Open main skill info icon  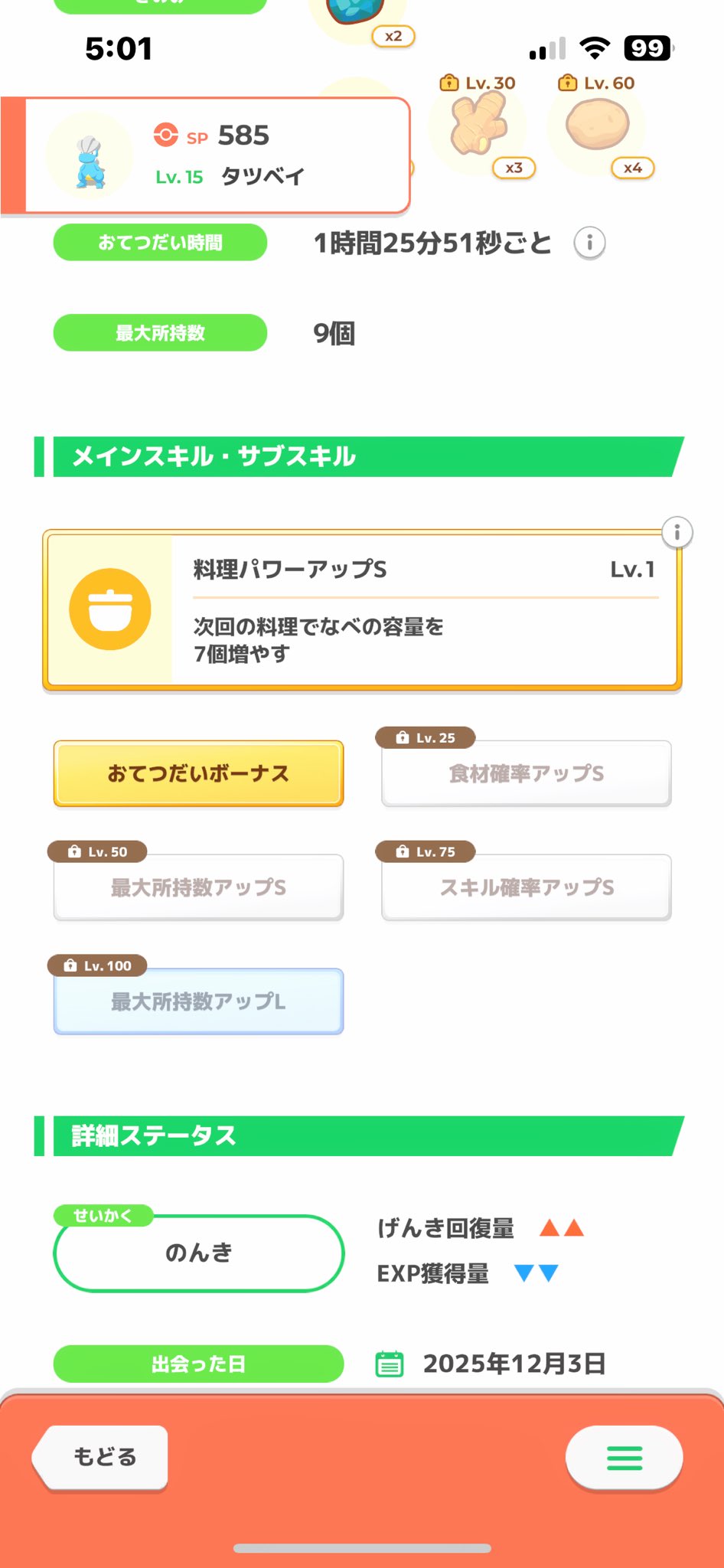click(677, 532)
